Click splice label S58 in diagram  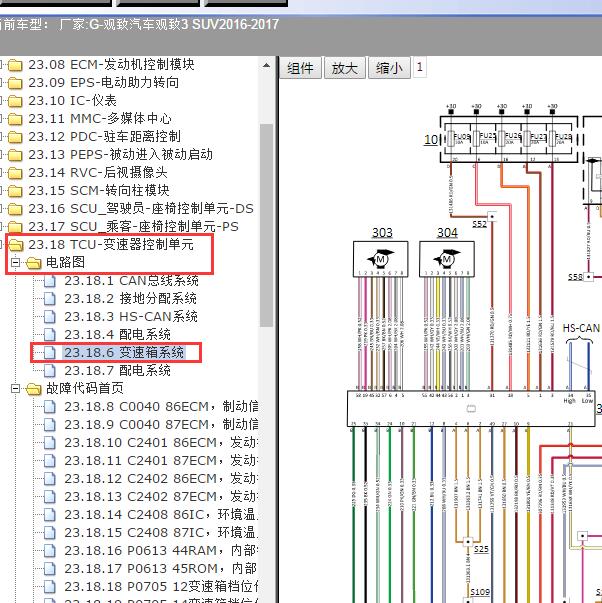(x=575, y=277)
